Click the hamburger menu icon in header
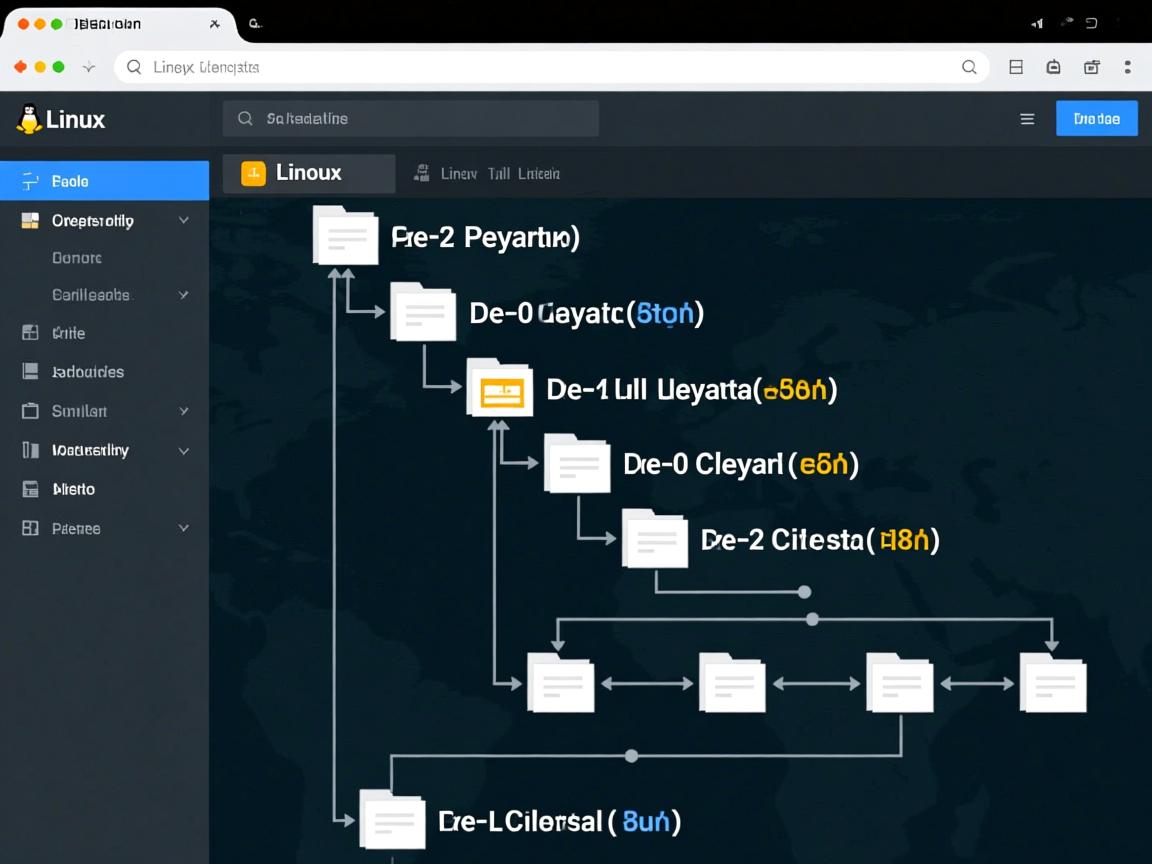Screen dimensions: 1152x864 point(1027,119)
